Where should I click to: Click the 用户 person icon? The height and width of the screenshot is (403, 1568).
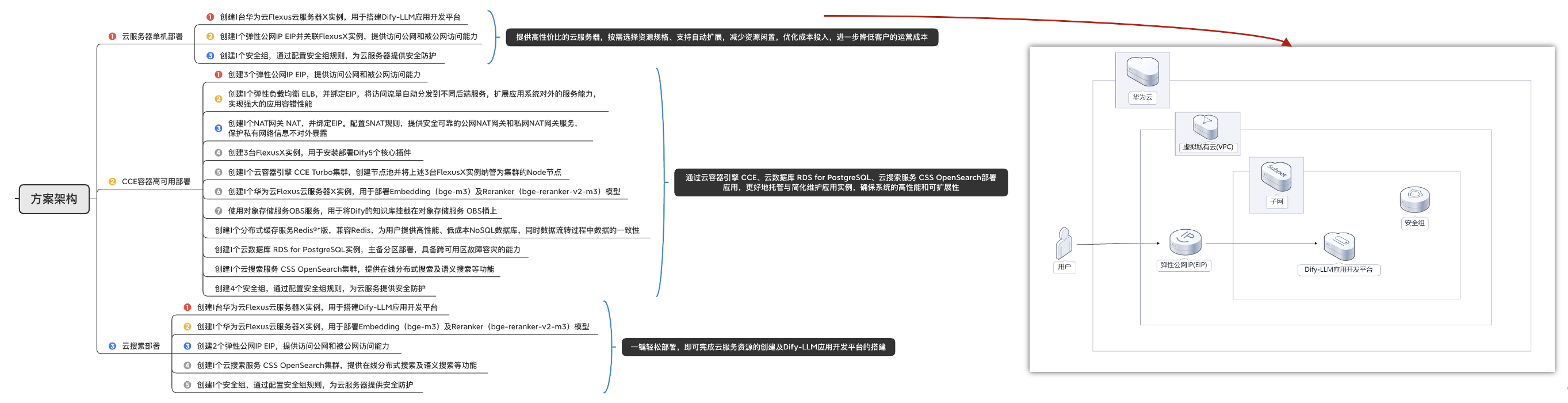click(1064, 242)
